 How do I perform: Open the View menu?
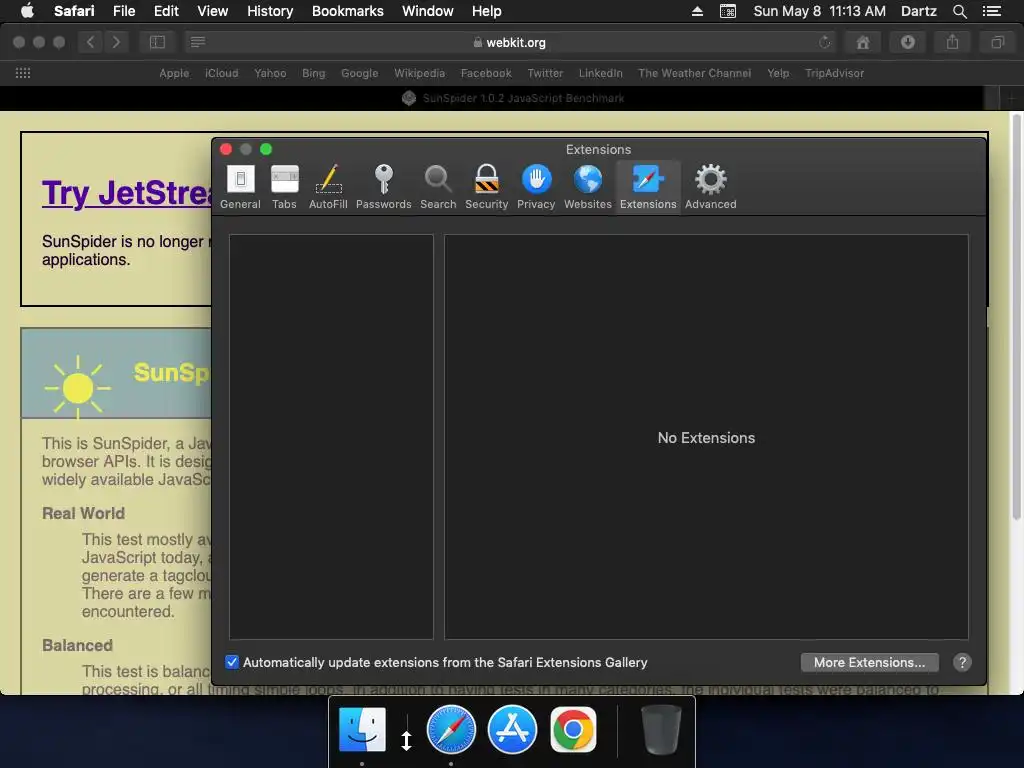[212, 11]
